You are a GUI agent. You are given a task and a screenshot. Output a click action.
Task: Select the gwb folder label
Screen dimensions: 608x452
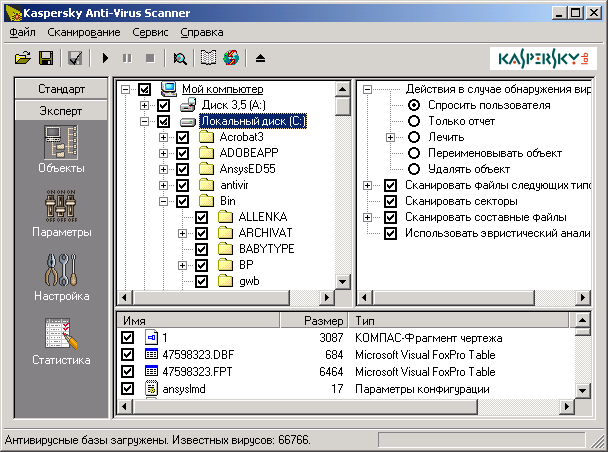(249, 281)
